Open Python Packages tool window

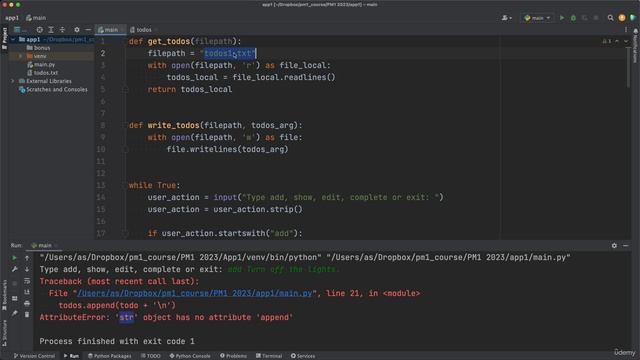pos(110,356)
